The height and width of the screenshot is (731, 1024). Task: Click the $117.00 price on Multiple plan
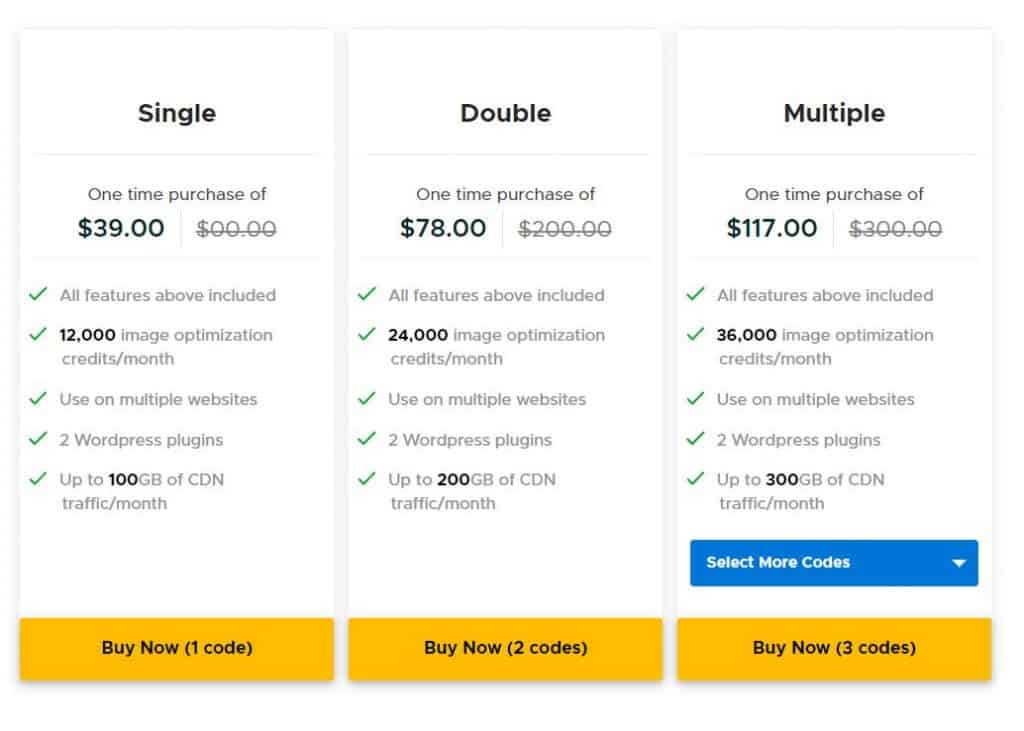point(772,228)
